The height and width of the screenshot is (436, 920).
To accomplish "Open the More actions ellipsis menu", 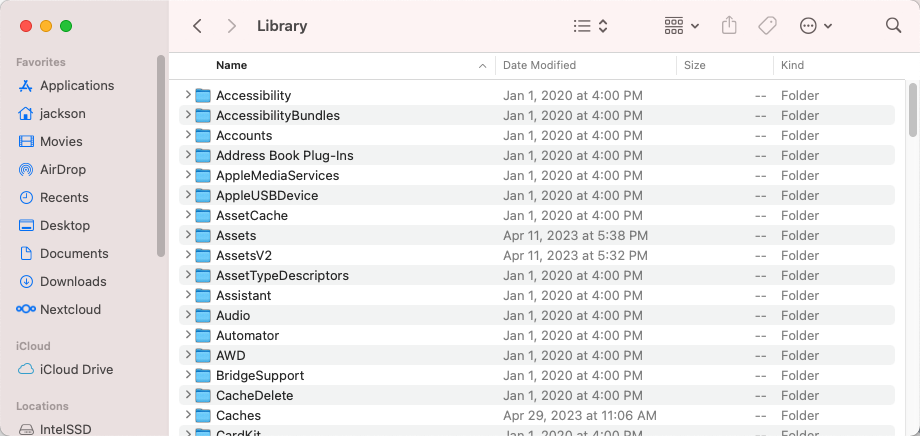I will tap(817, 26).
